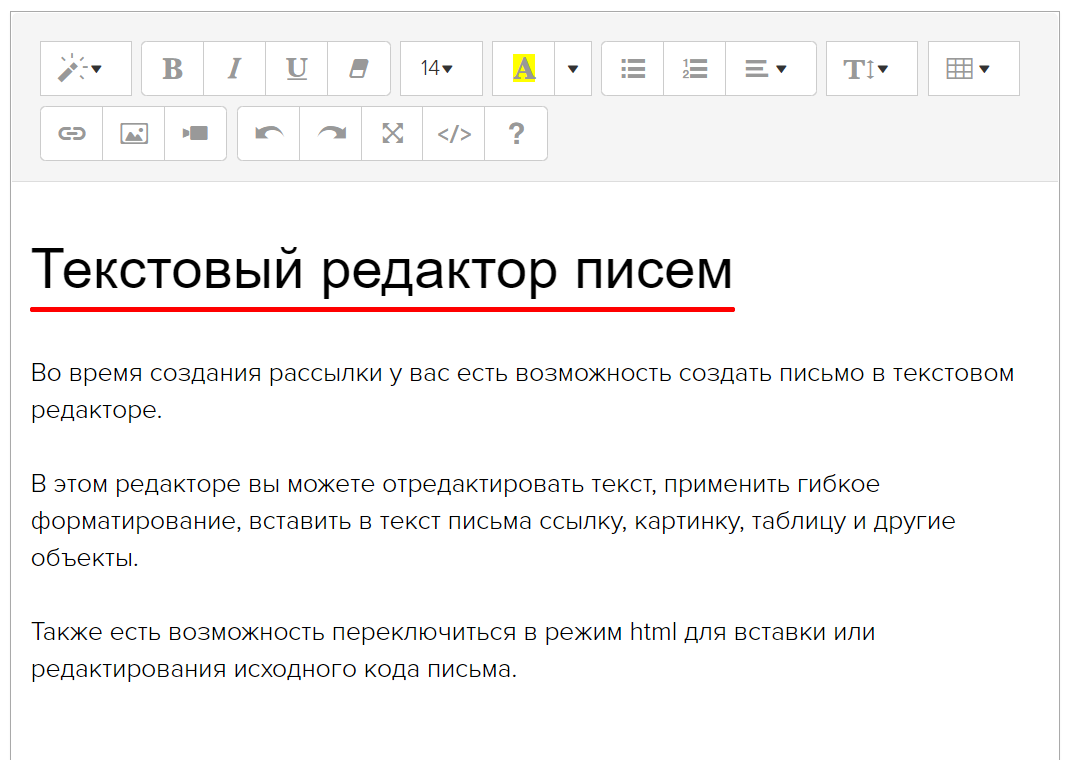The width and height of the screenshot is (1070, 760).
Task: Toggle italic formatting
Action: 234,69
